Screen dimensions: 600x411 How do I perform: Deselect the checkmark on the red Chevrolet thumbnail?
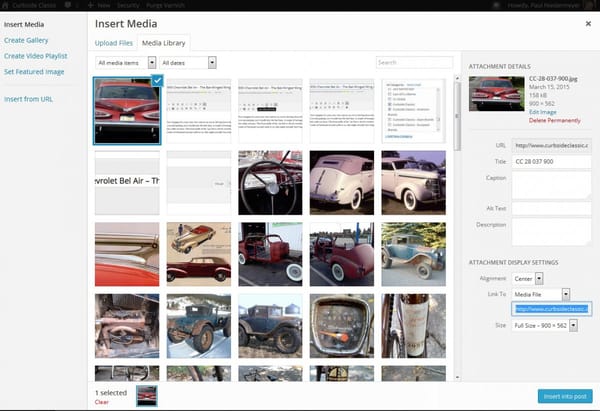157,80
